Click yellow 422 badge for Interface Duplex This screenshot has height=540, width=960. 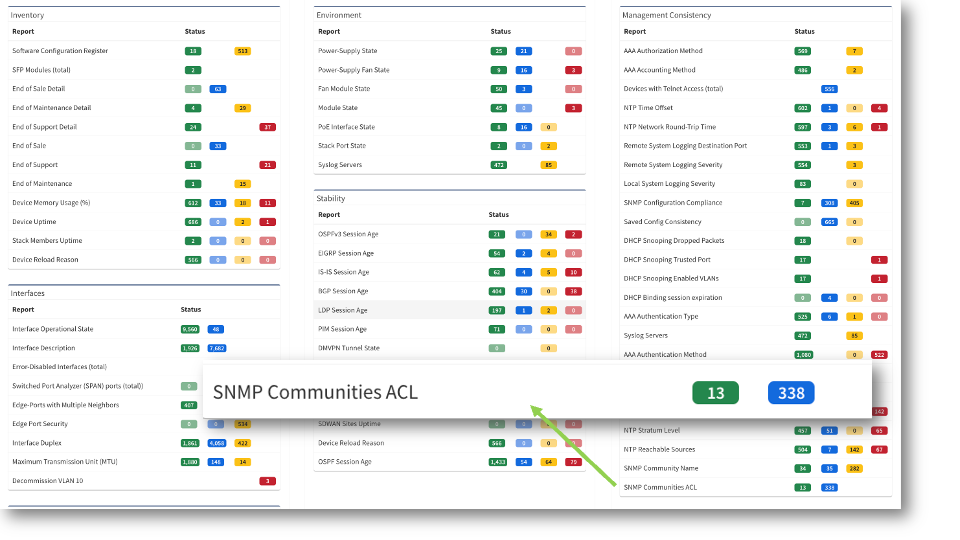[242, 443]
